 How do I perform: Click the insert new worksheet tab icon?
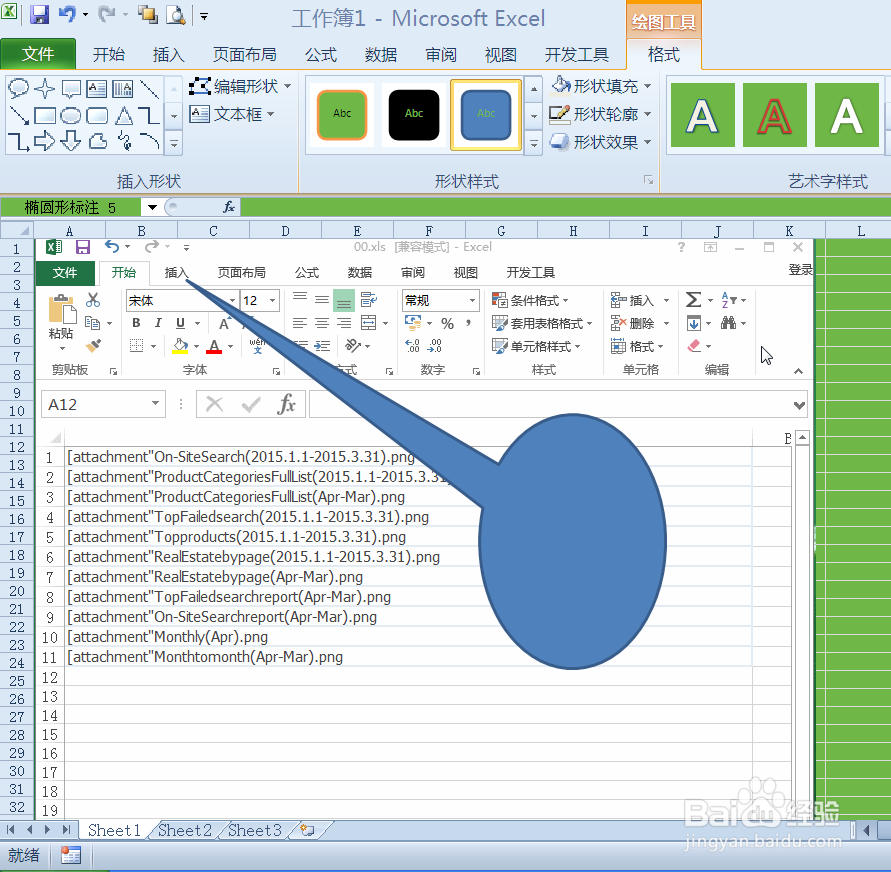tap(307, 830)
